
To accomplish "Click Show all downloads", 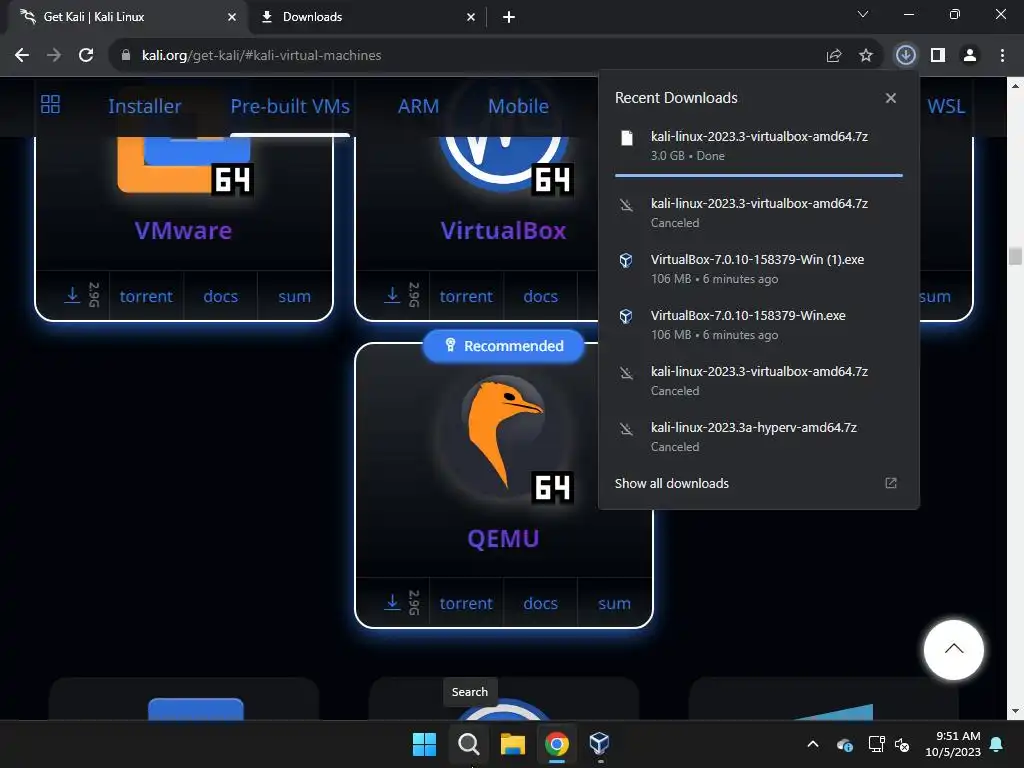I will pos(671,483).
